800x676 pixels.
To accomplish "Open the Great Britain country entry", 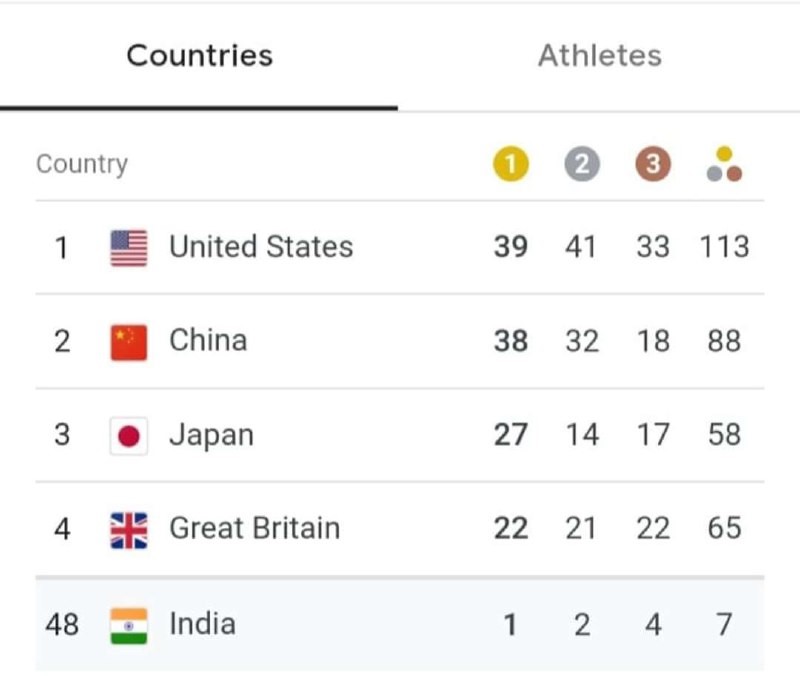I will coord(400,529).
